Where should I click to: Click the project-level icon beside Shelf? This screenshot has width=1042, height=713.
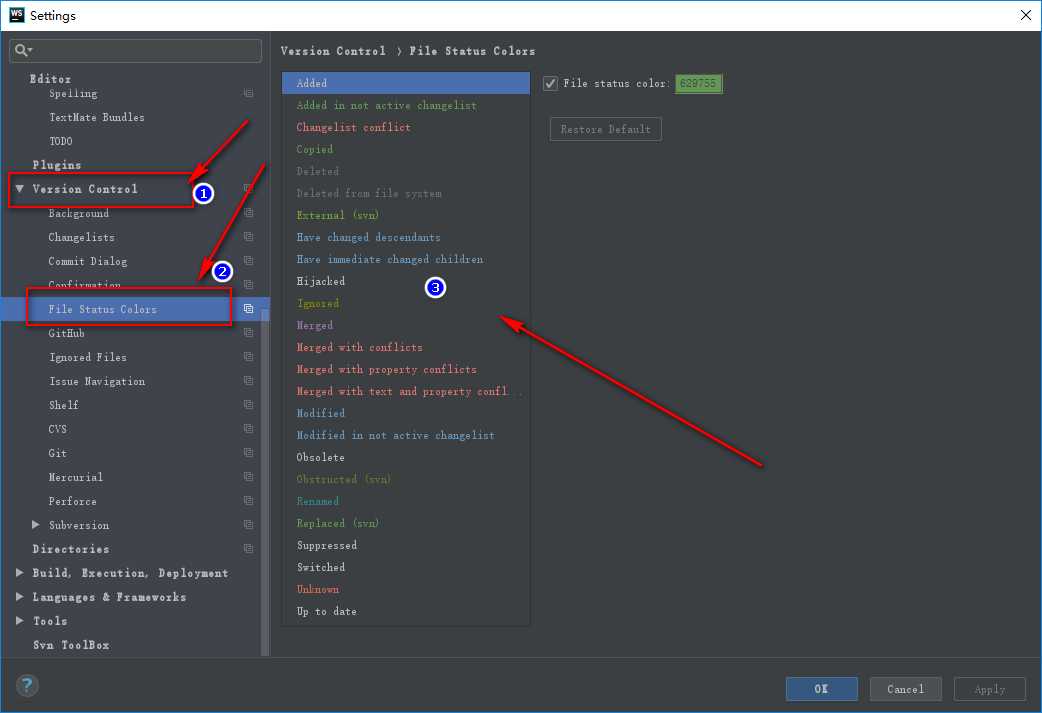(249, 405)
